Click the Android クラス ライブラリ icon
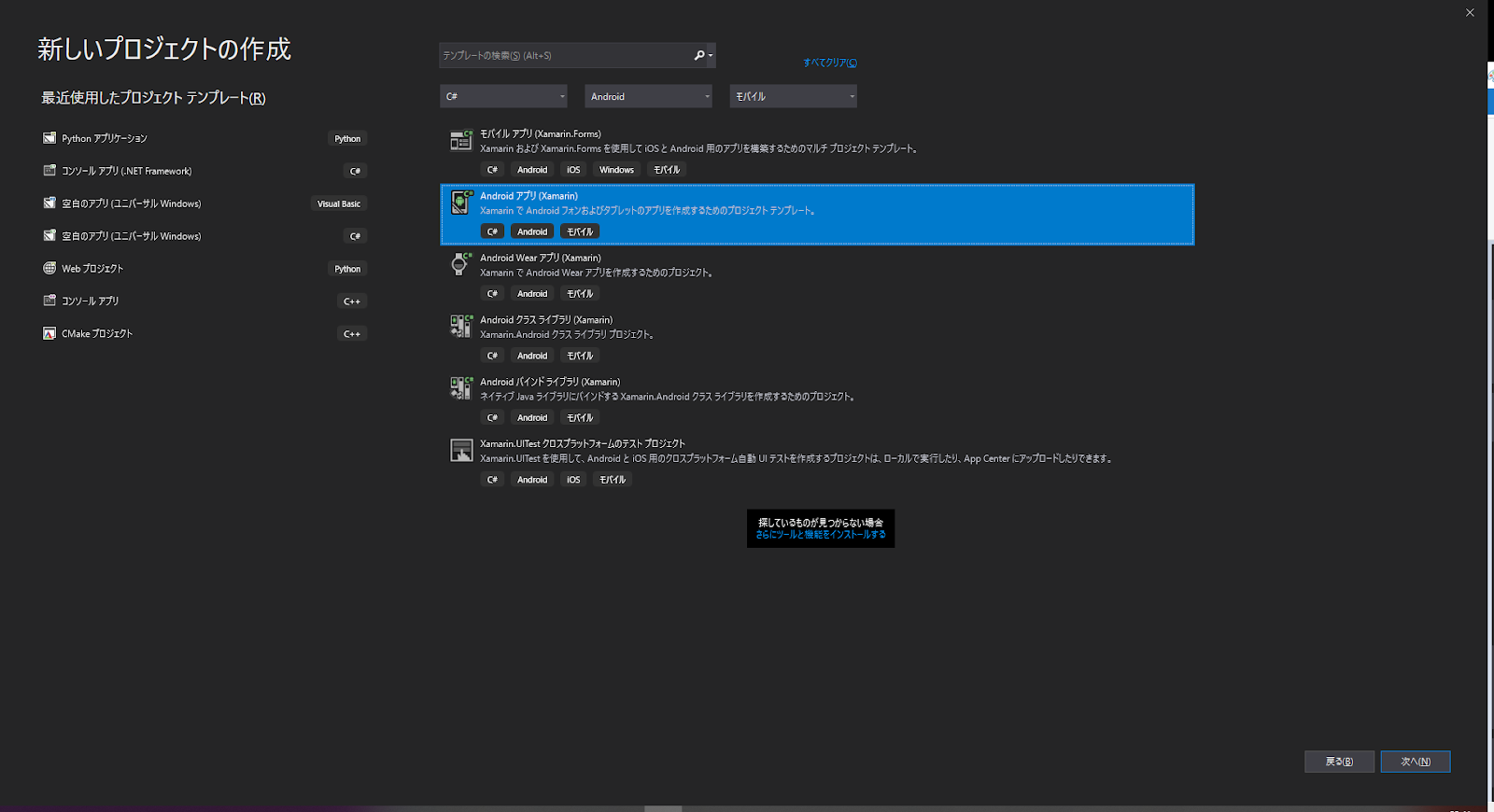1494x812 pixels. [461, 326]
